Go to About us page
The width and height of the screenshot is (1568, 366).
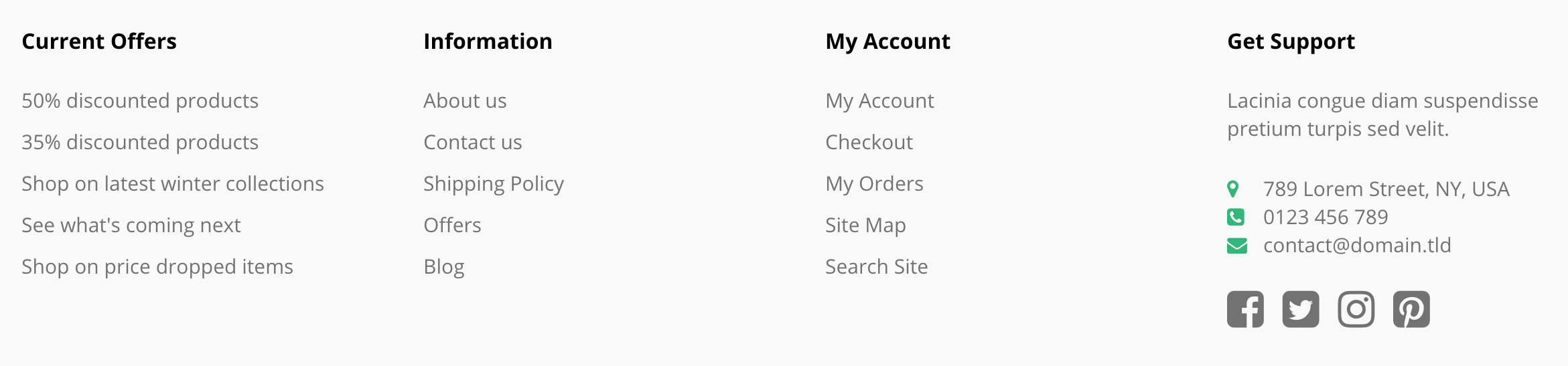465,101
